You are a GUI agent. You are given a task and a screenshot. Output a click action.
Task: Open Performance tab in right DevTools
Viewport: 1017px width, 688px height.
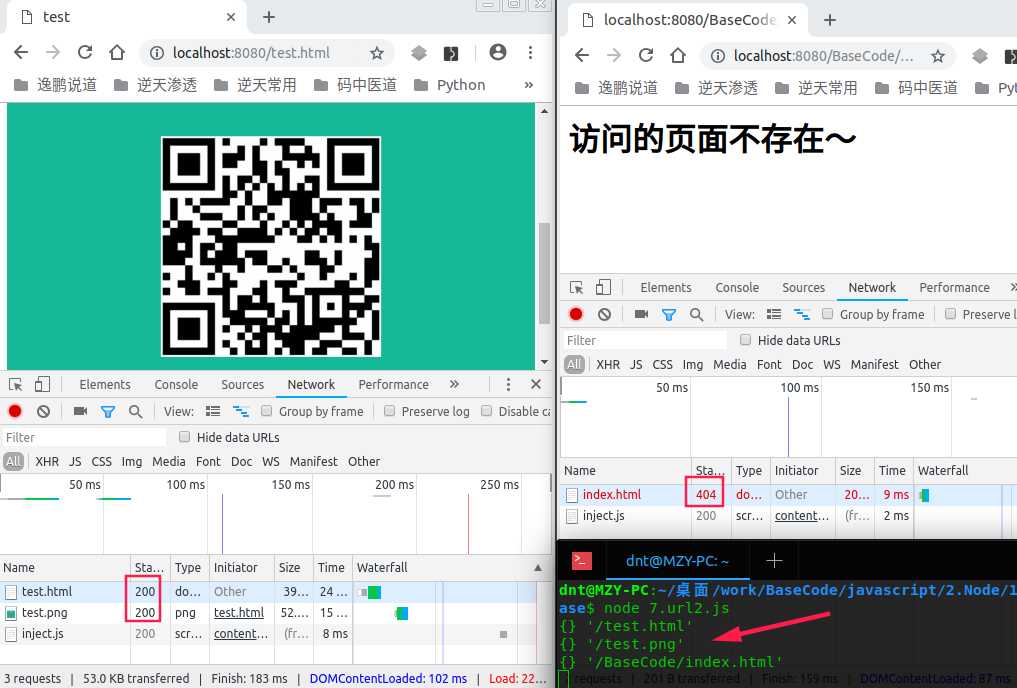(954, 287)
